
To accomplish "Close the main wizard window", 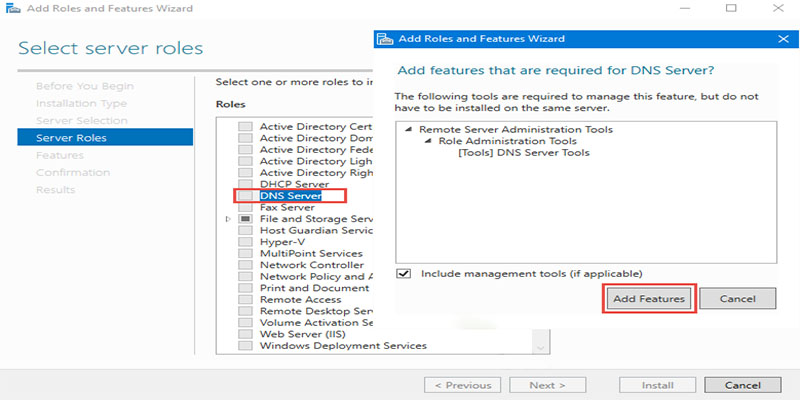I will point(778,8).
